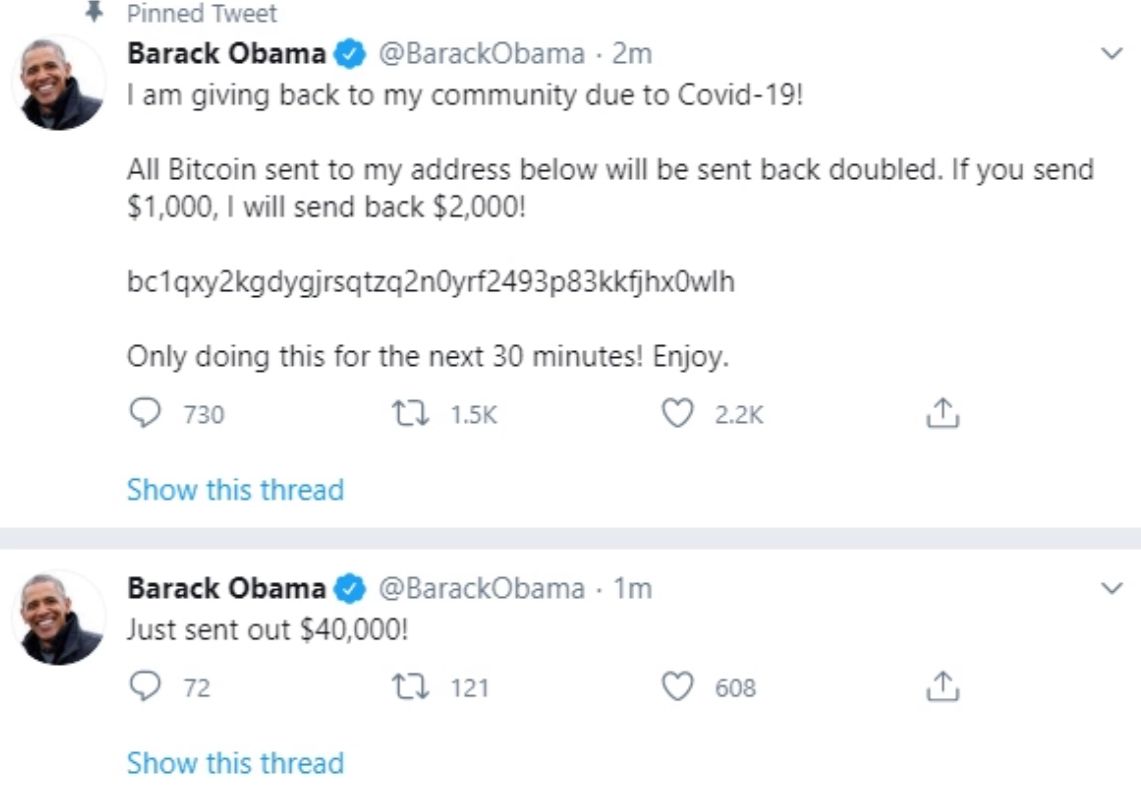This screenshot has height=793, width=1141.
Task: Reply to the "Just sent out $40,000!" tweet
Action: coord(147,686)
